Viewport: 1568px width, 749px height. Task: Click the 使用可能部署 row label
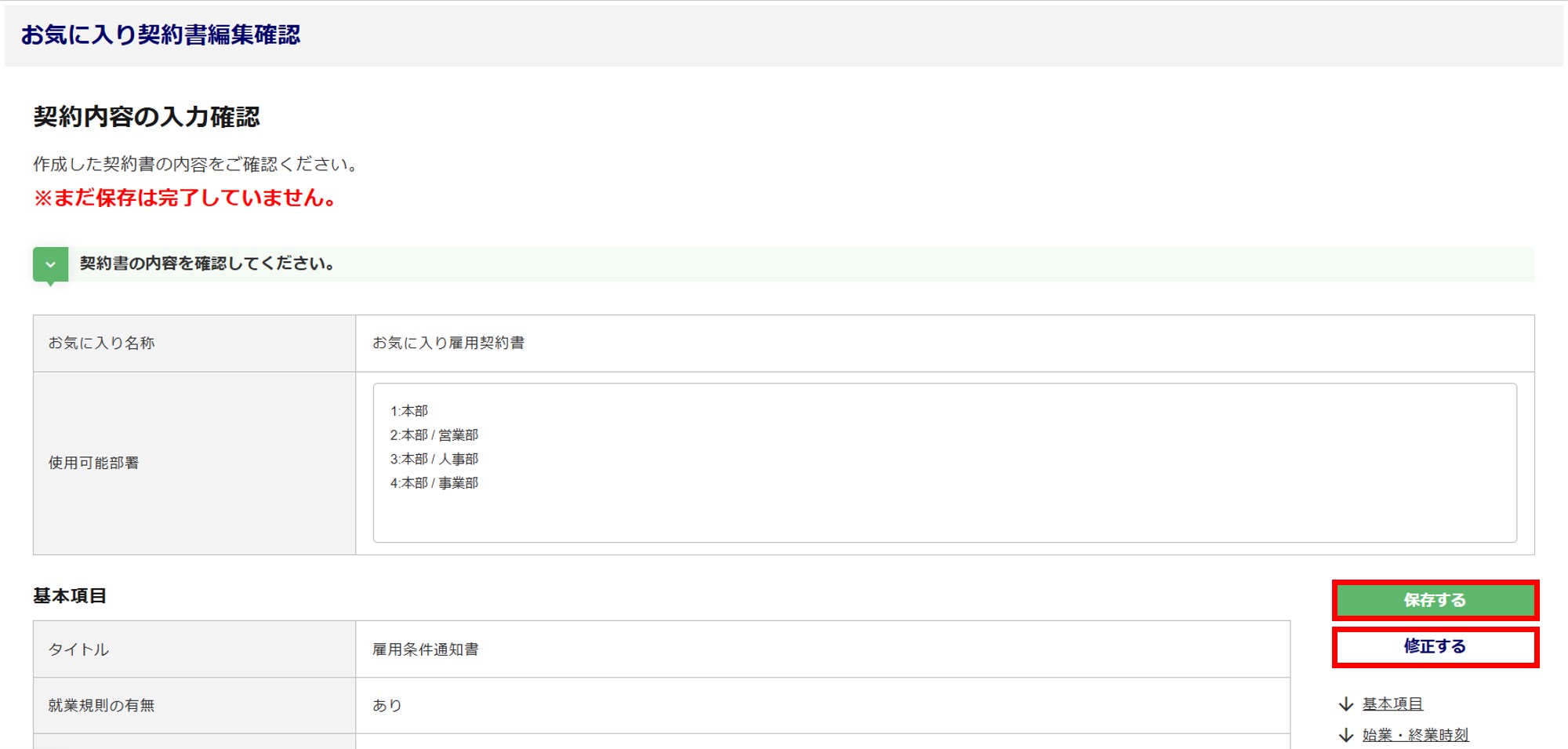pyautogui.click(x=94, y=463)
